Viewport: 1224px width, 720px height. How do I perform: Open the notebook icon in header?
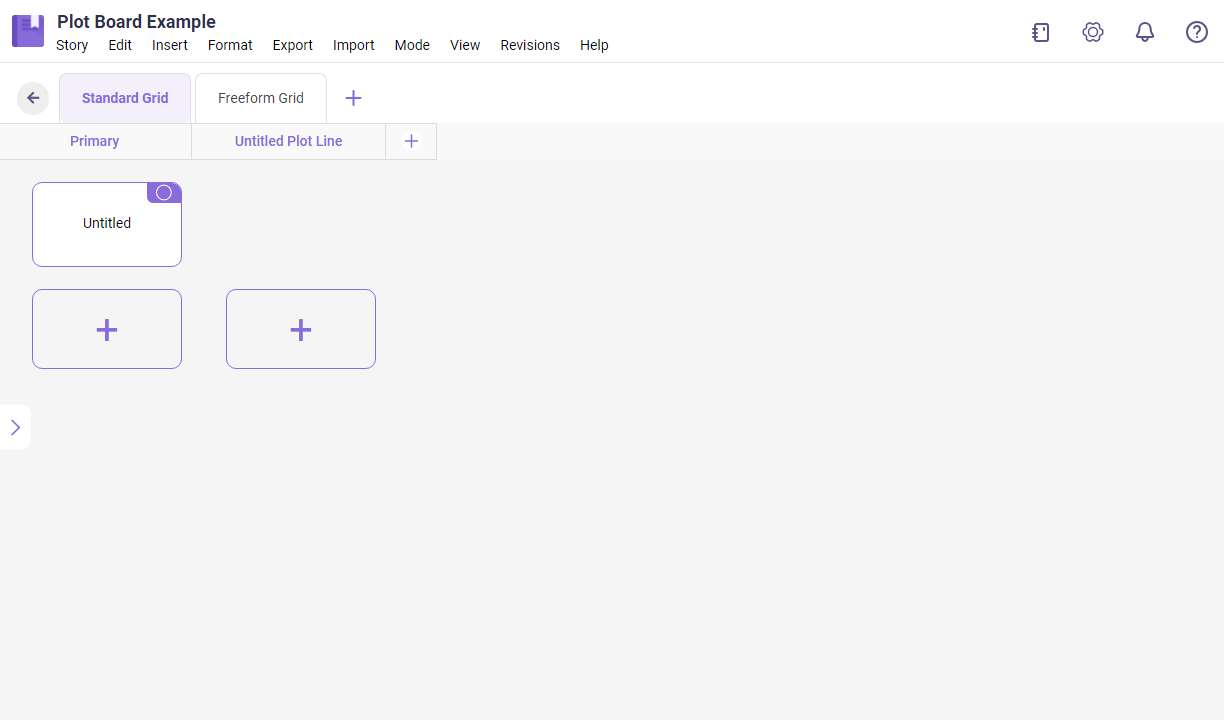coord(1041,32)
